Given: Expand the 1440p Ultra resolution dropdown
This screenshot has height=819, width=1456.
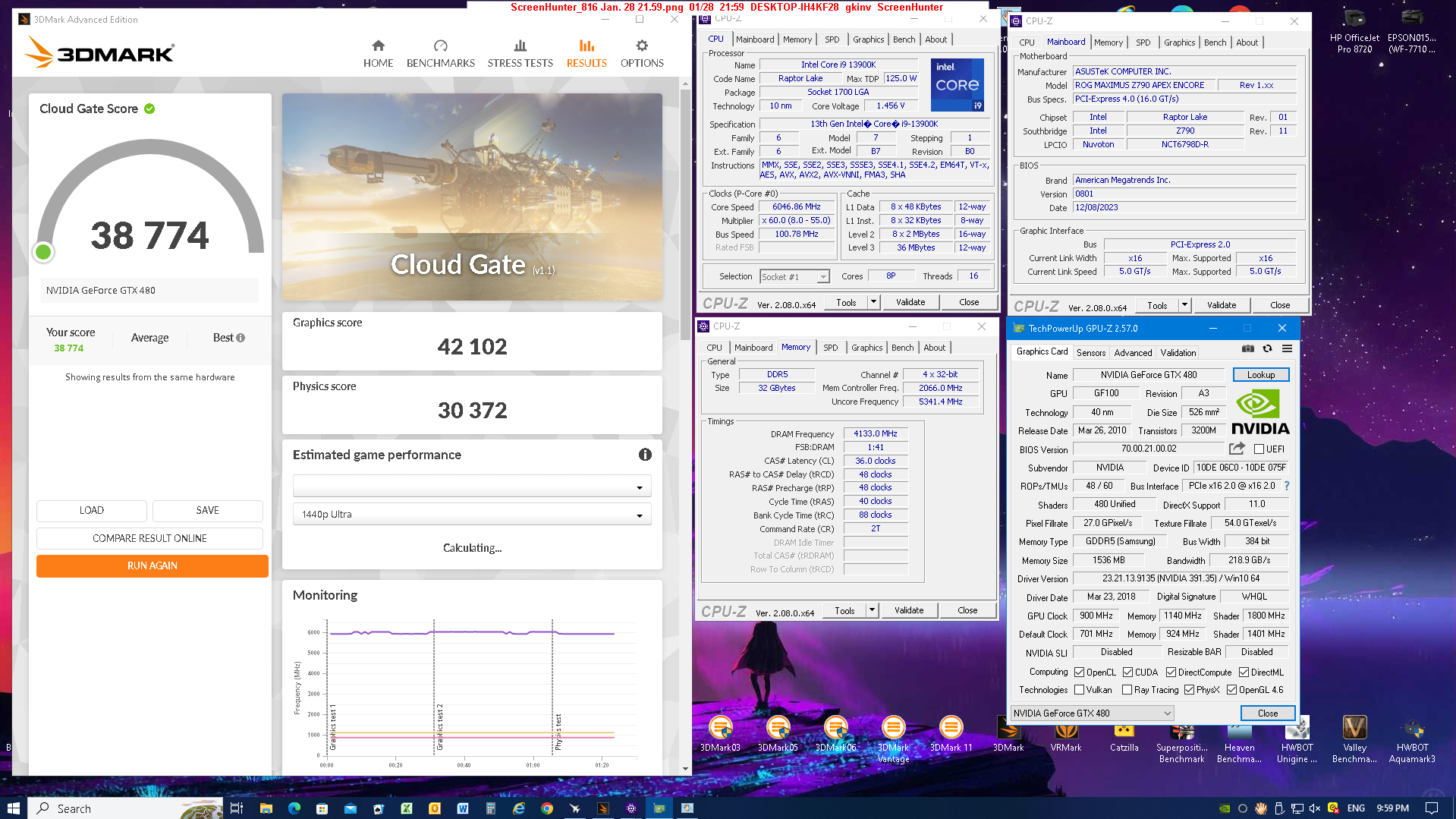Looking at the screenshot, I should [x=472, y=515].
